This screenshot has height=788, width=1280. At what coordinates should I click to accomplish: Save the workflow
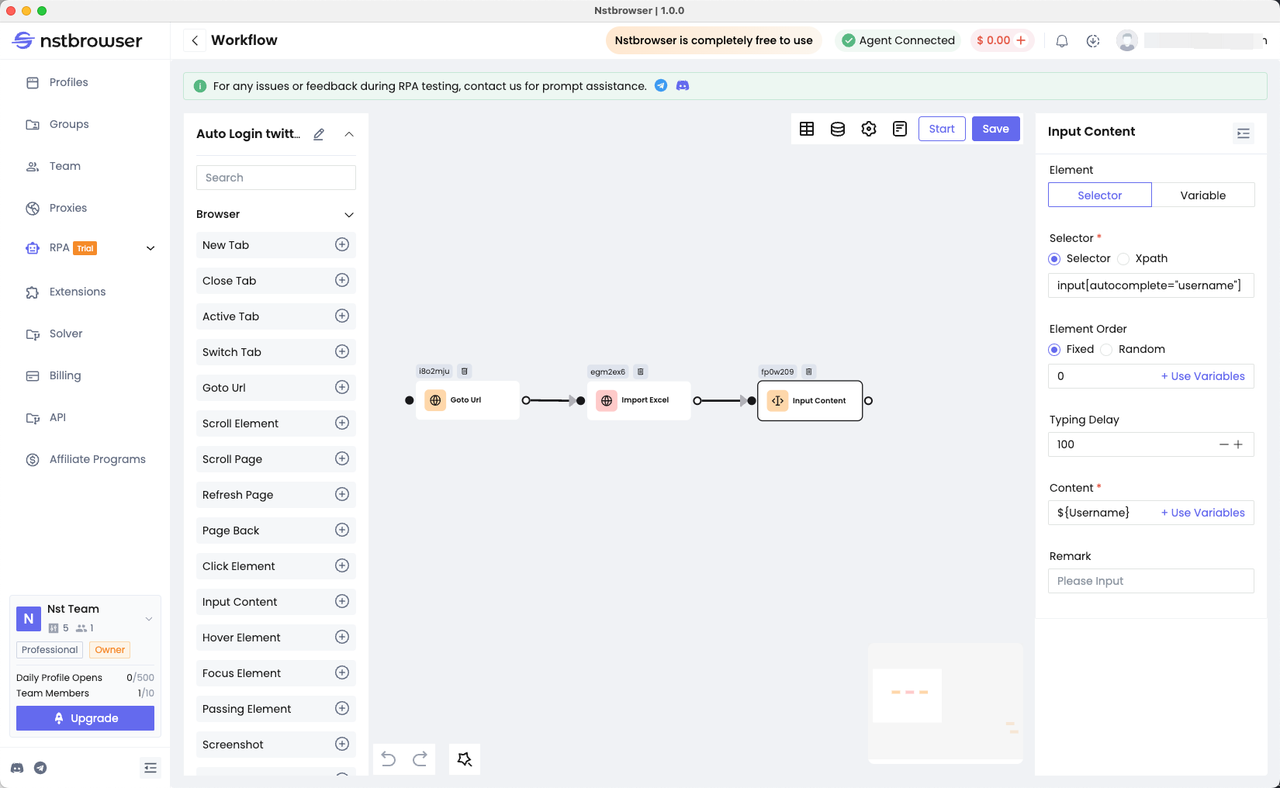click(995, 129)
